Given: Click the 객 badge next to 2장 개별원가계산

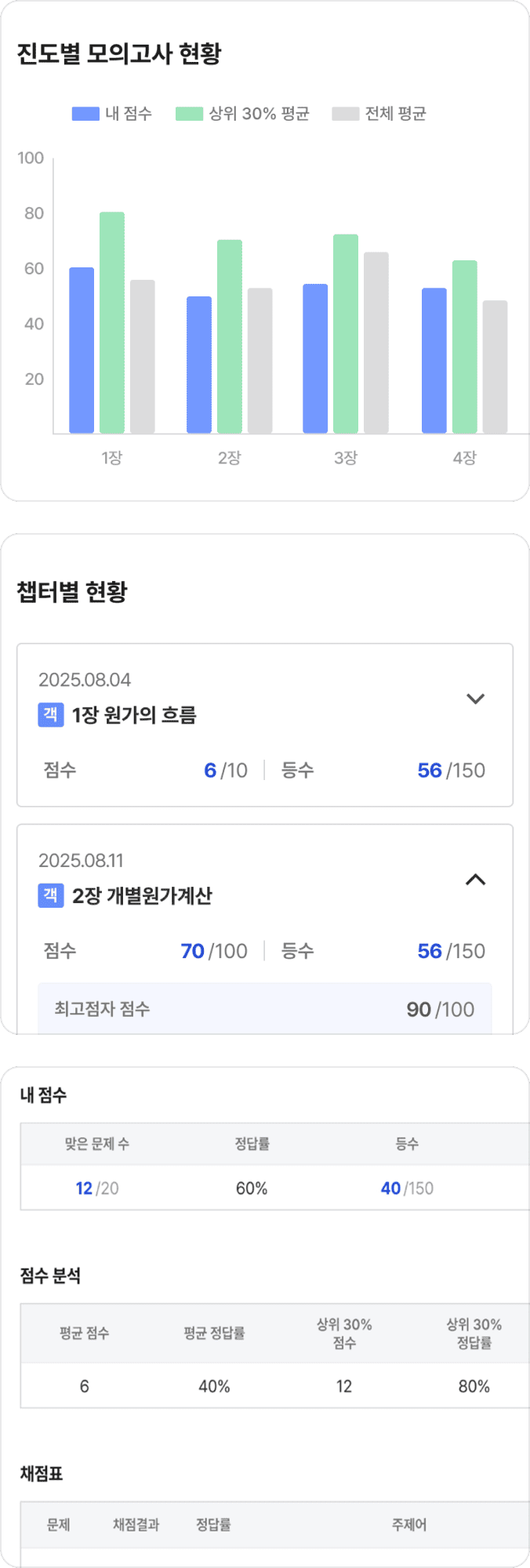Looking at the screenshot, I should coord(51,895).
